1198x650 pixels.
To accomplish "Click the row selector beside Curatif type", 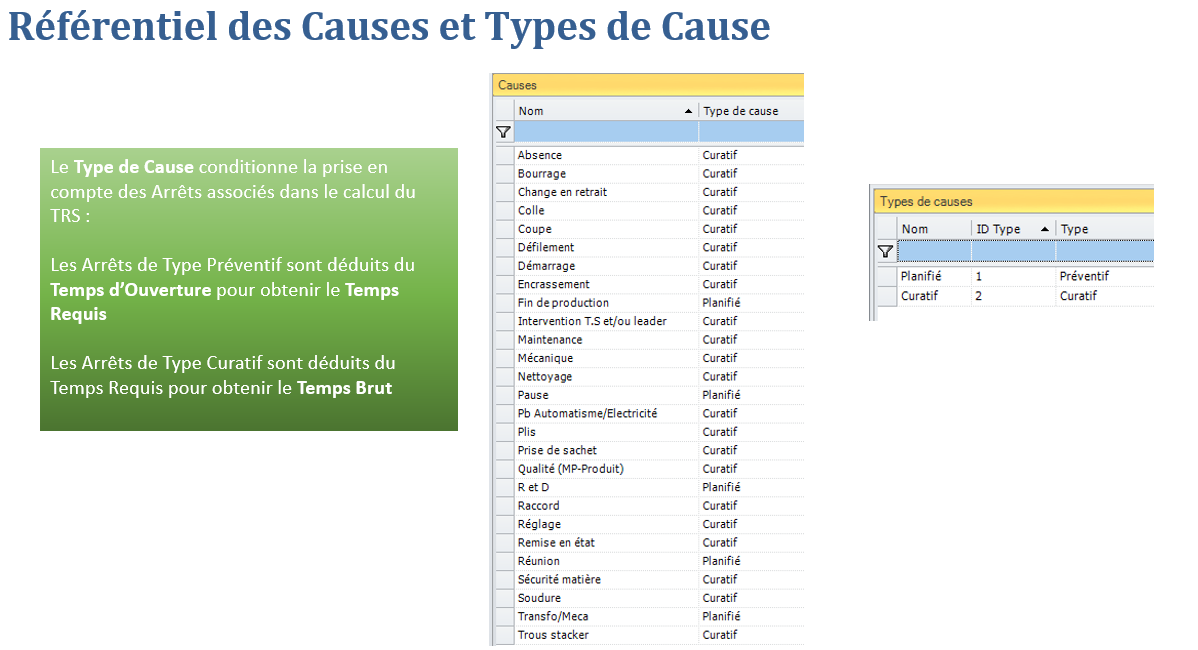I will (x=885, y=296).
